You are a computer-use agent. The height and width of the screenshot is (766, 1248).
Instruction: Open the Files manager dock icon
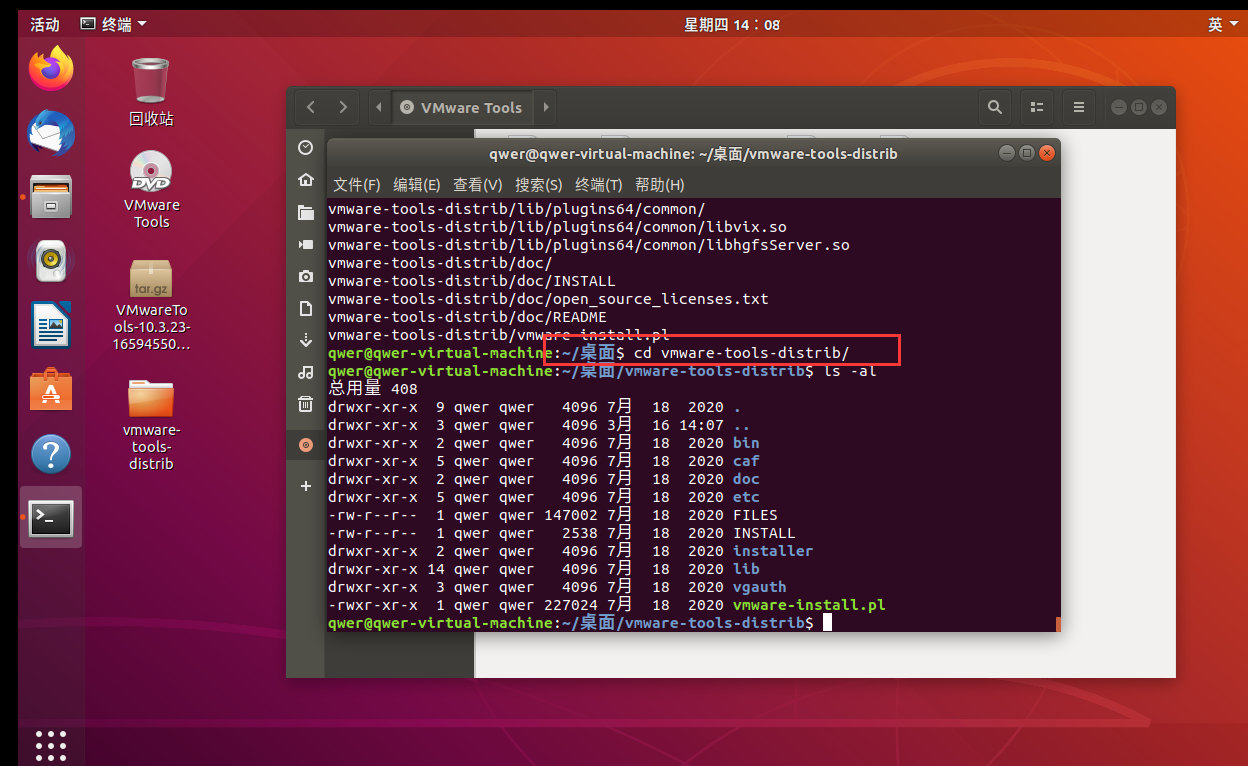coord(50,197)
